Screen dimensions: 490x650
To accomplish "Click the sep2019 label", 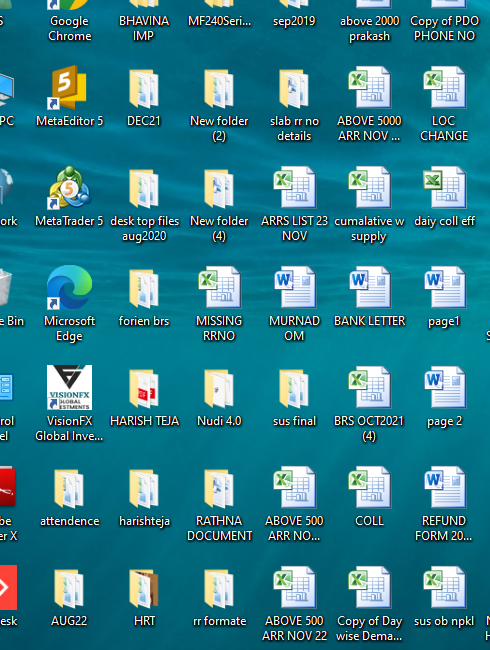I will click(294, 21).
